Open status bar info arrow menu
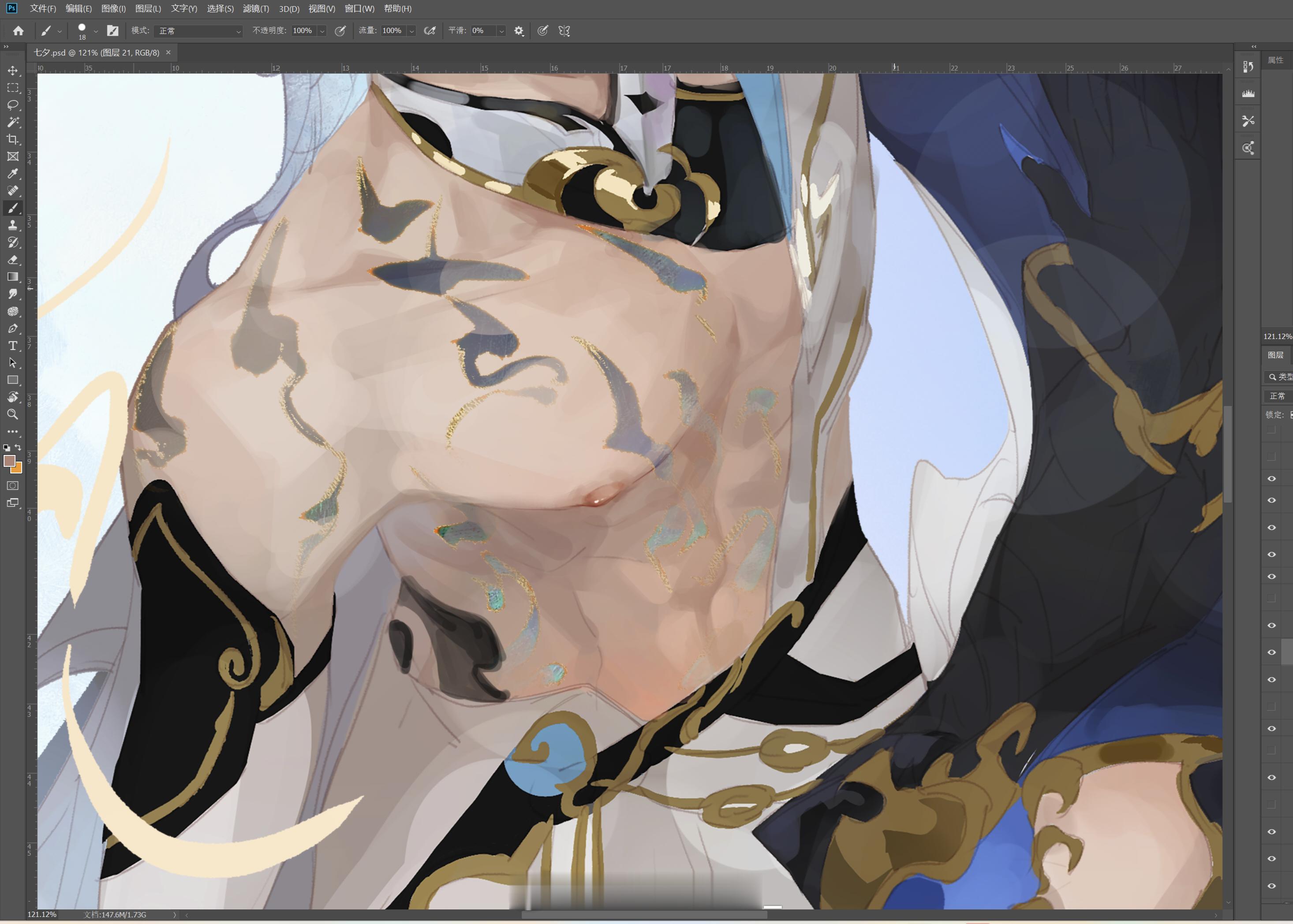Viewport: 1293px width, 924px height. [175, 915]
